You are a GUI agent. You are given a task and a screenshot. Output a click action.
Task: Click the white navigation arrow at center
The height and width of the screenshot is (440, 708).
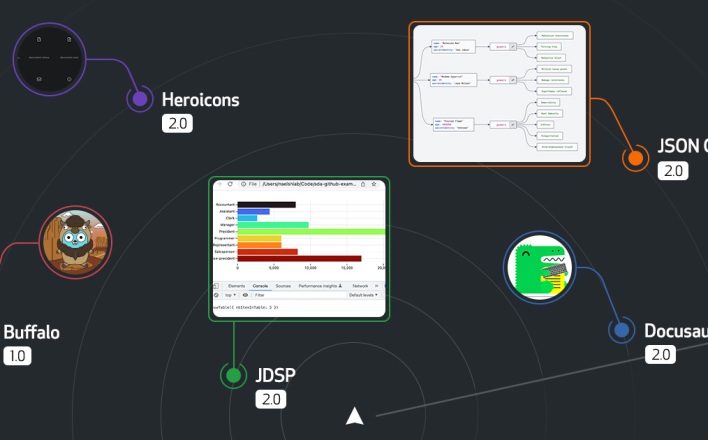coord(355,416)
